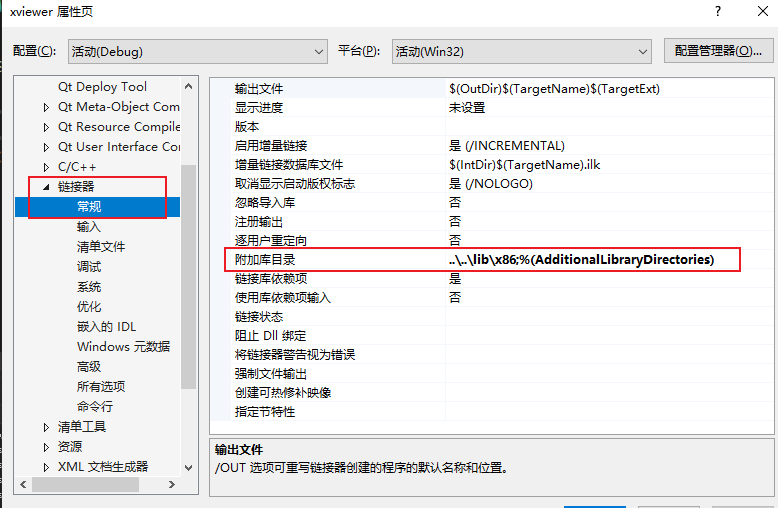Viewport: 778px width, 508px height.
Task: Select the 阻止 Dll 绑定 property
Action: (x=491, y=335)
